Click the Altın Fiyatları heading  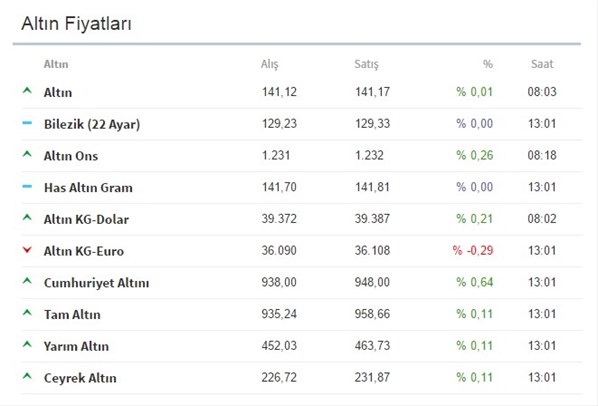[76, 24]
